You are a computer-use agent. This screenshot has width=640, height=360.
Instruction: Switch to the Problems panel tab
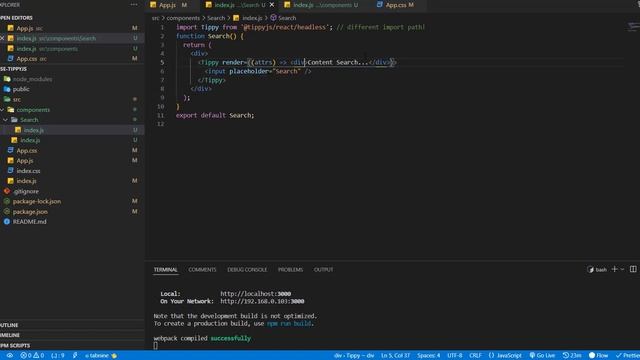click(x=290, y=269)
